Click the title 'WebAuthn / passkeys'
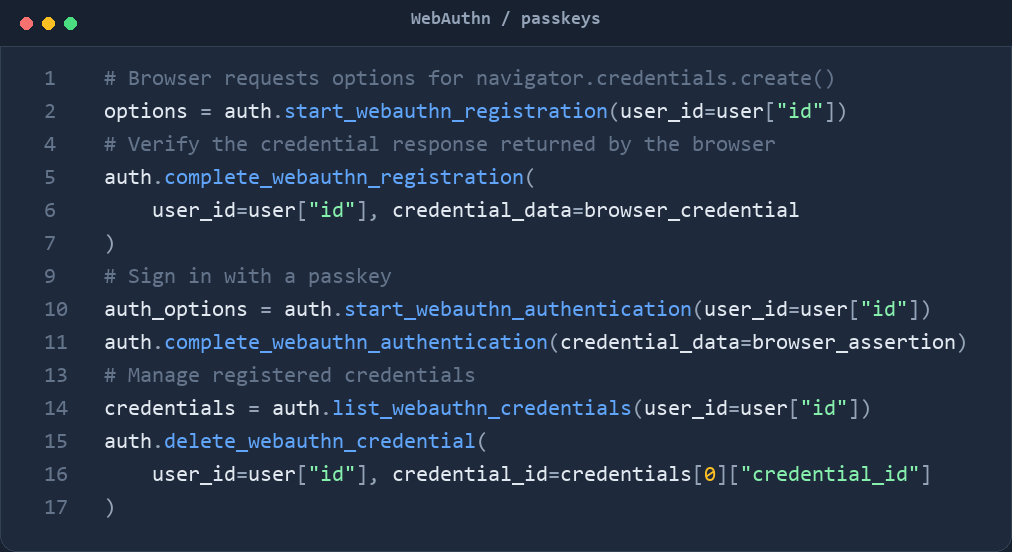This screenshot has height=552, width=1012. [505, 19]
